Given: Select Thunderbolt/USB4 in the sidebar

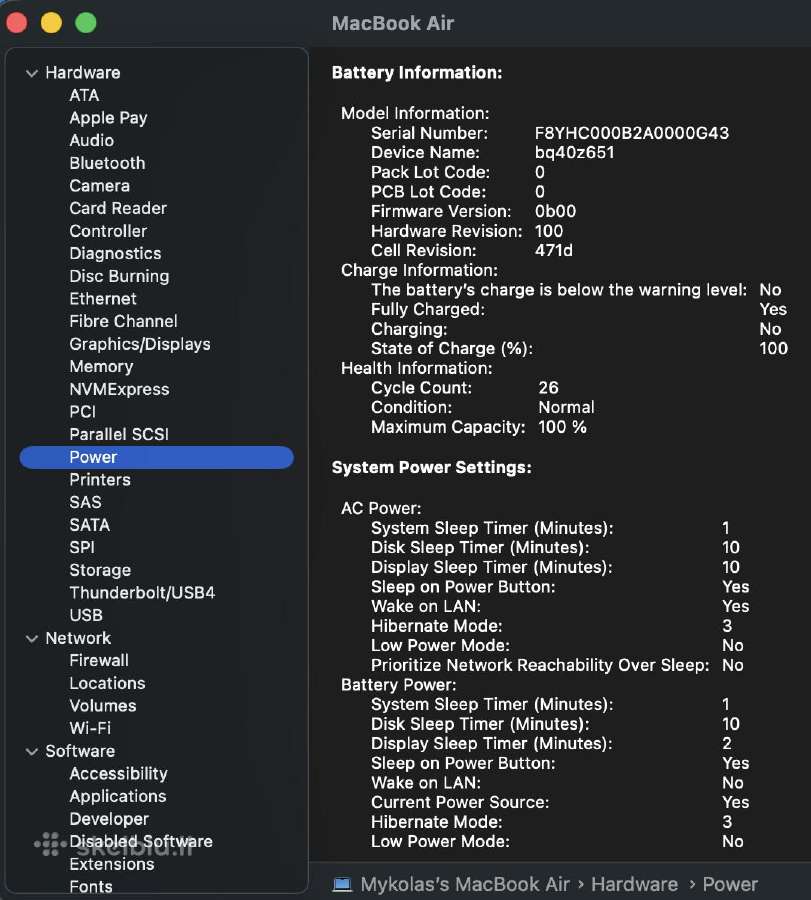Looking at the screenshot, I should pyautogui.click(x=142, y=592).
